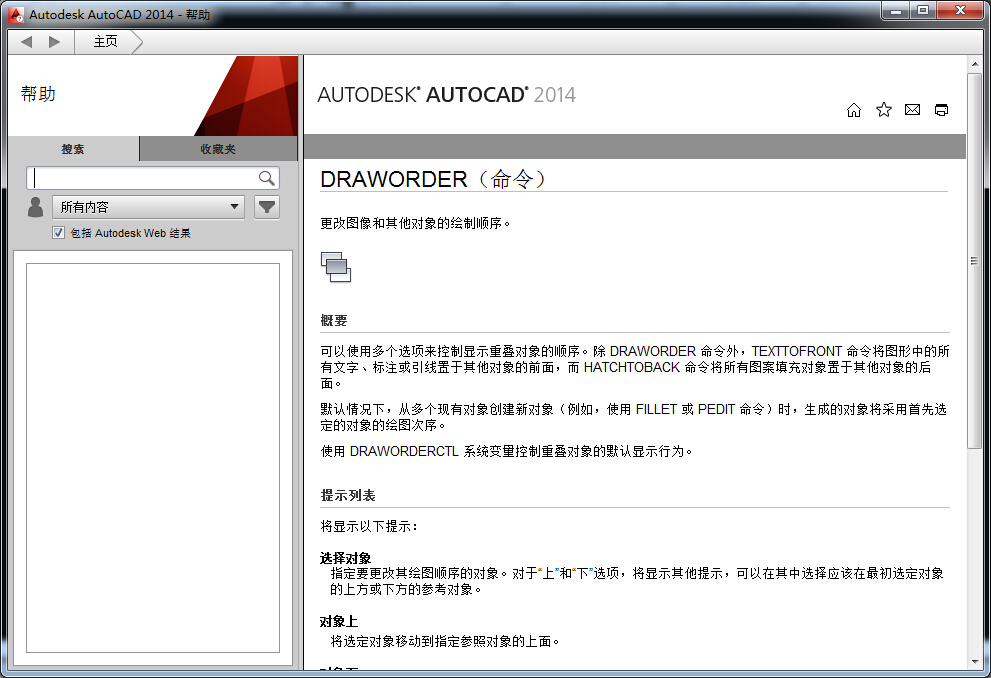Screen dimensions: 991x678
Task: Click the content scrollbar down arrow
Action: [x=974, y=661]
